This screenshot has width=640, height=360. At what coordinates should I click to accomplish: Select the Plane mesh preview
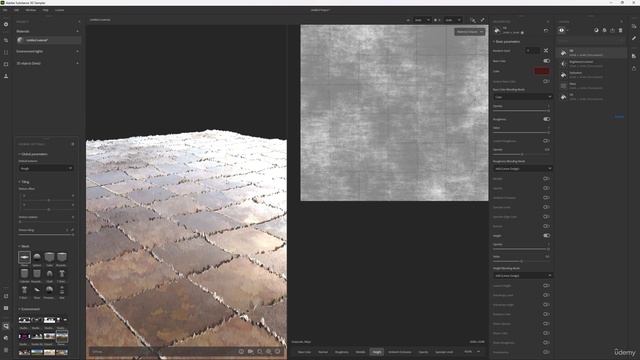(24, 257)
